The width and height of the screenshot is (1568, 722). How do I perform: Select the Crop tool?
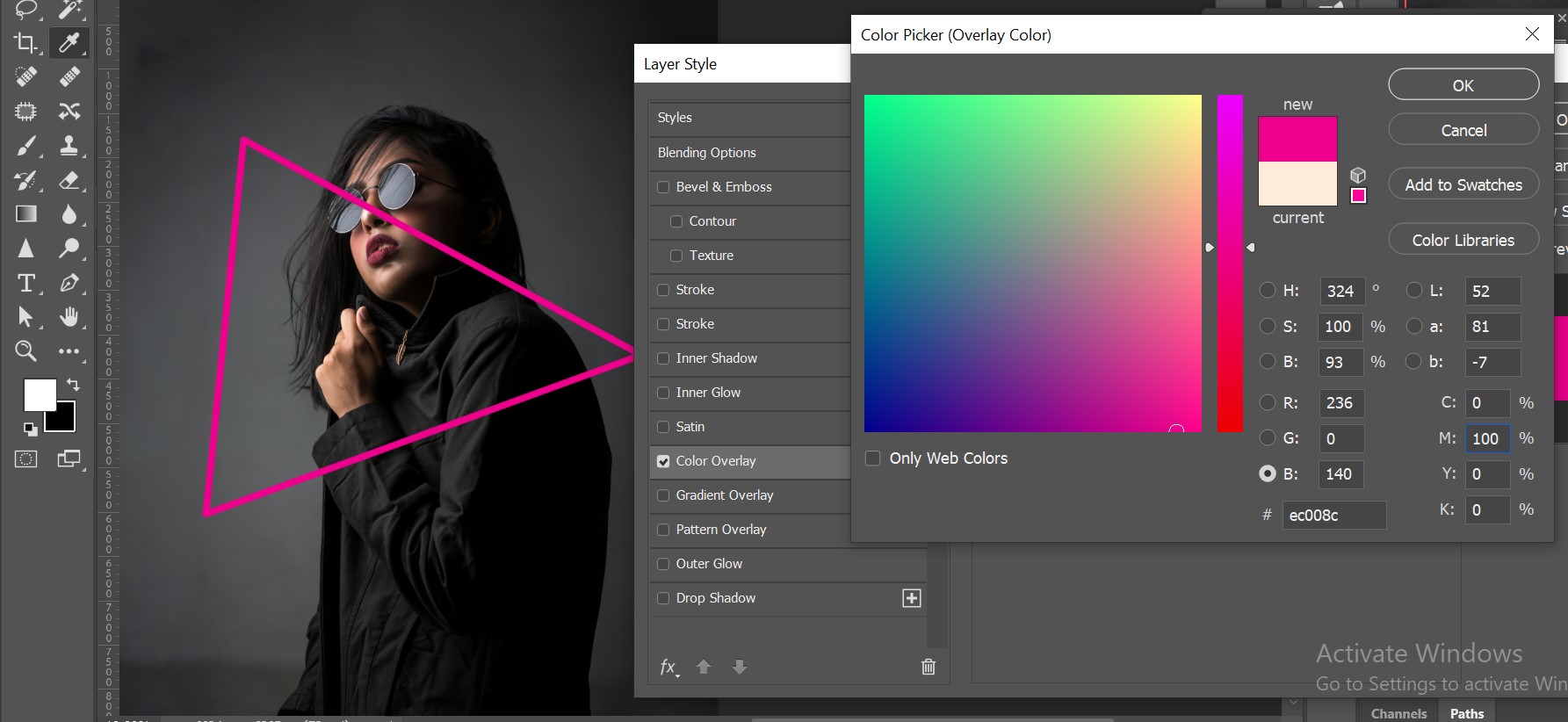[26, 42]
